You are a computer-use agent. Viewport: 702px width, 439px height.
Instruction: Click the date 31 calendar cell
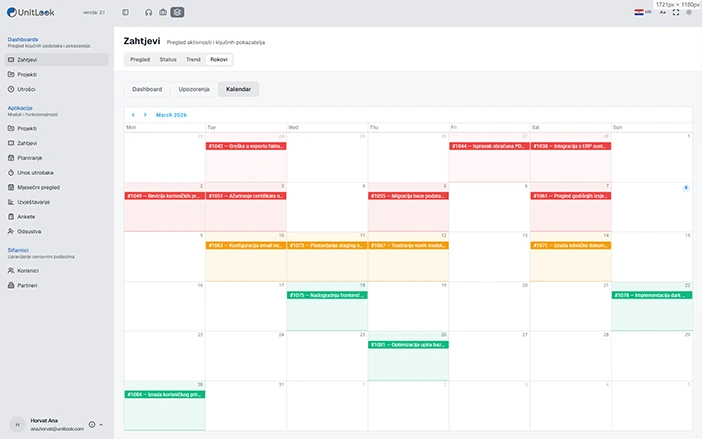coord(246,406)
